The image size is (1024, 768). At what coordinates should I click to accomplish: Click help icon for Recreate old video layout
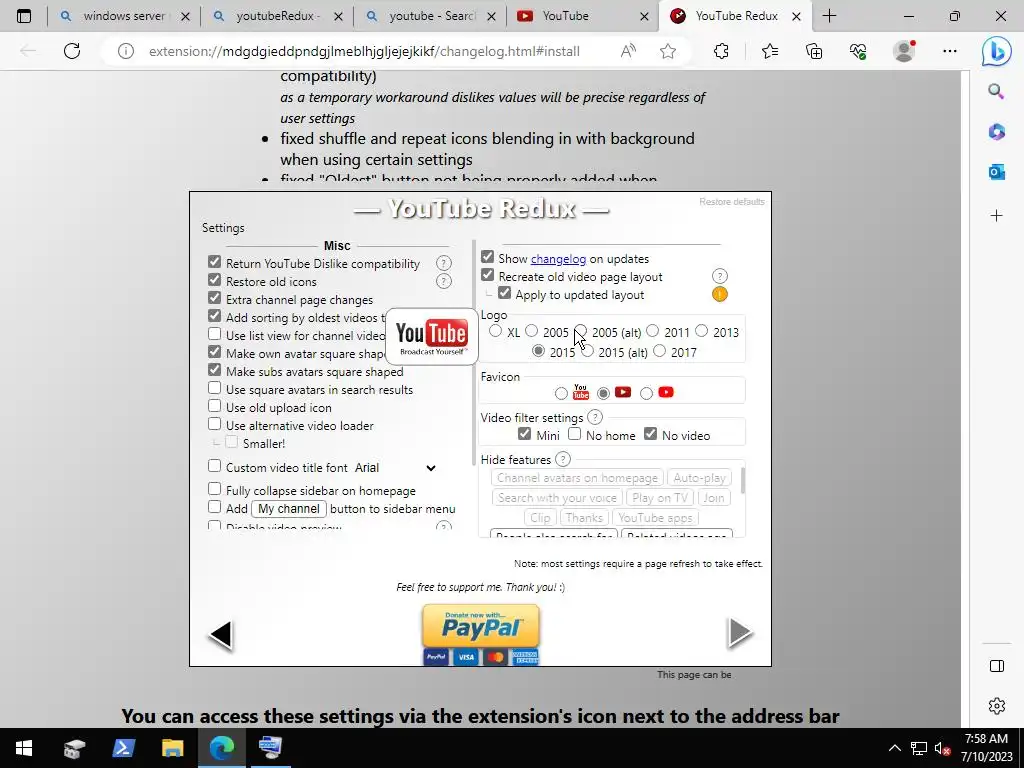[x=720, y=276]
